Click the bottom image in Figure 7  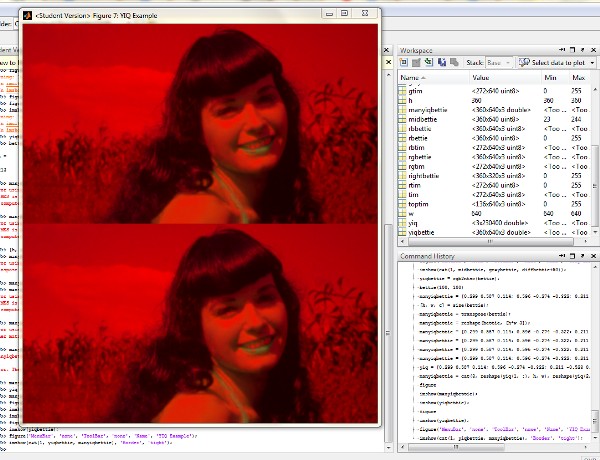[200, 323]
